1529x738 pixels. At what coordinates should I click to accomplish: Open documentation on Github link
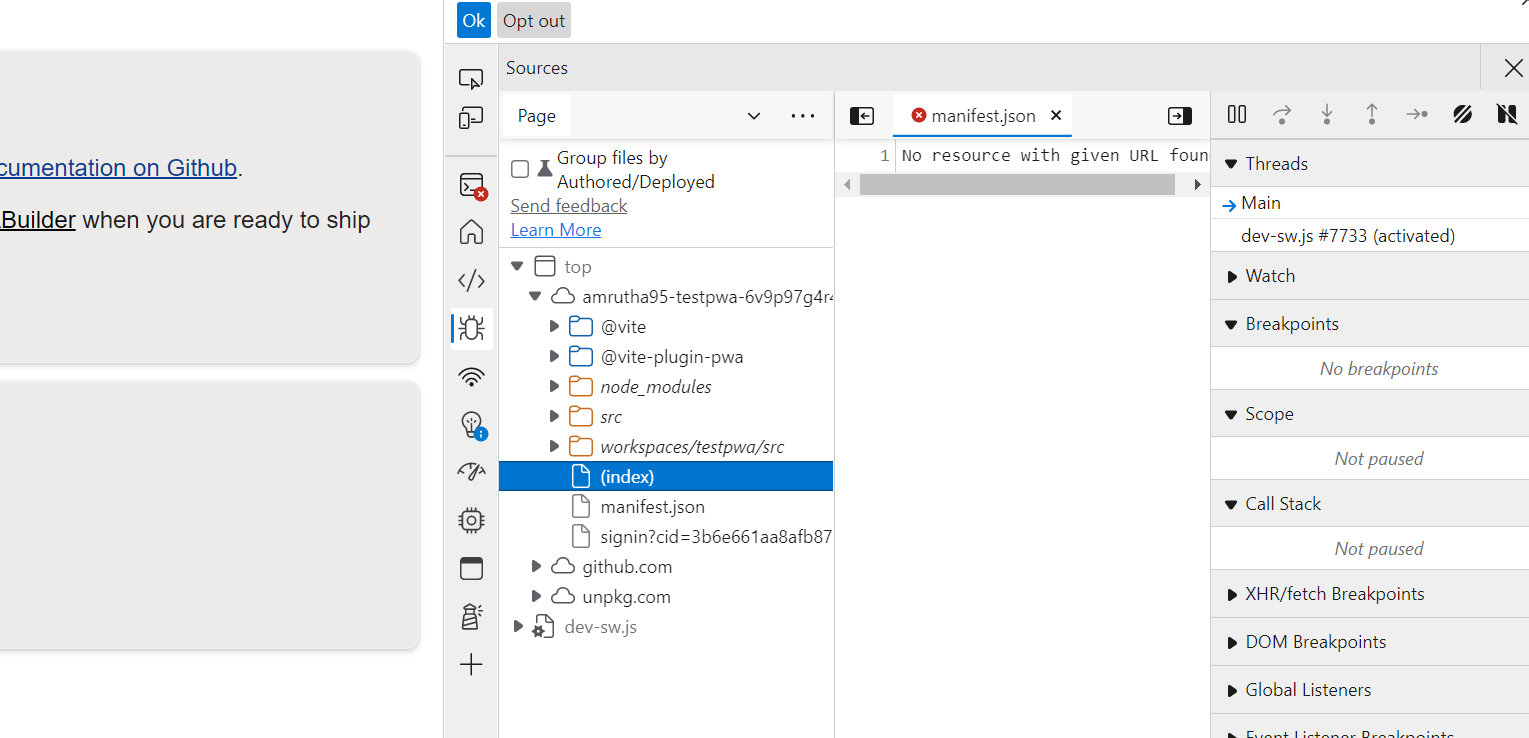118,168
